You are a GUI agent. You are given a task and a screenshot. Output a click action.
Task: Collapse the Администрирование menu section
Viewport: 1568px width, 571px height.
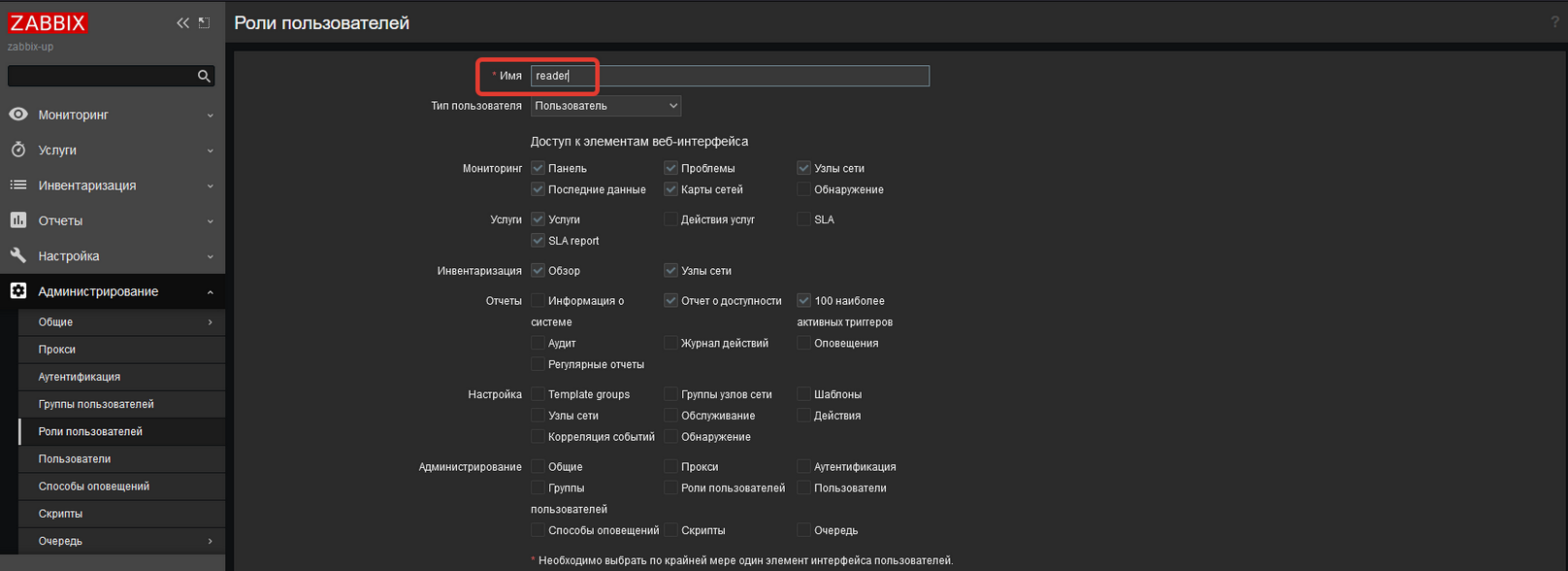tap(113, 290)
